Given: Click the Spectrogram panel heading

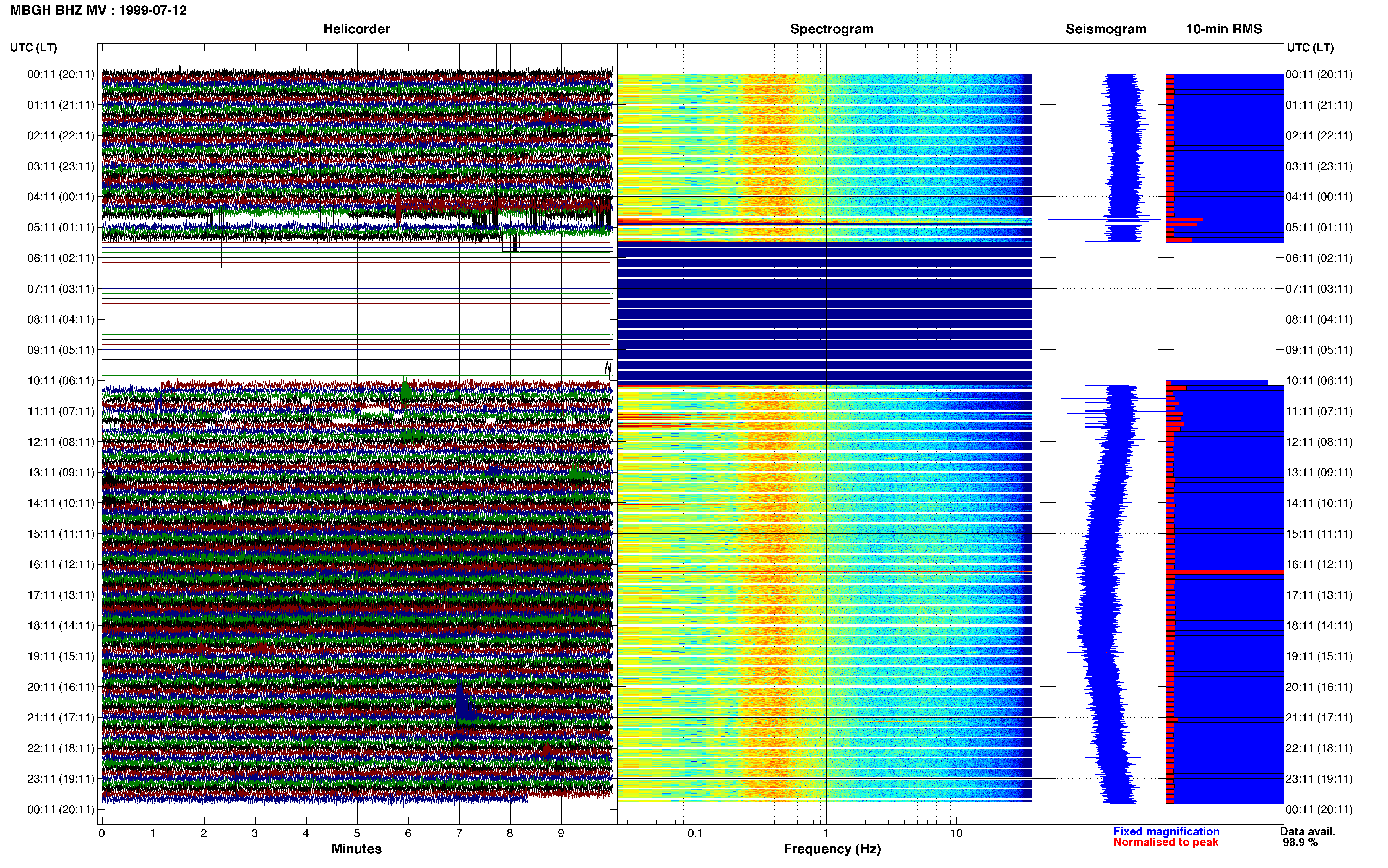Looking at the screenshot, I should tap(832, 29).
